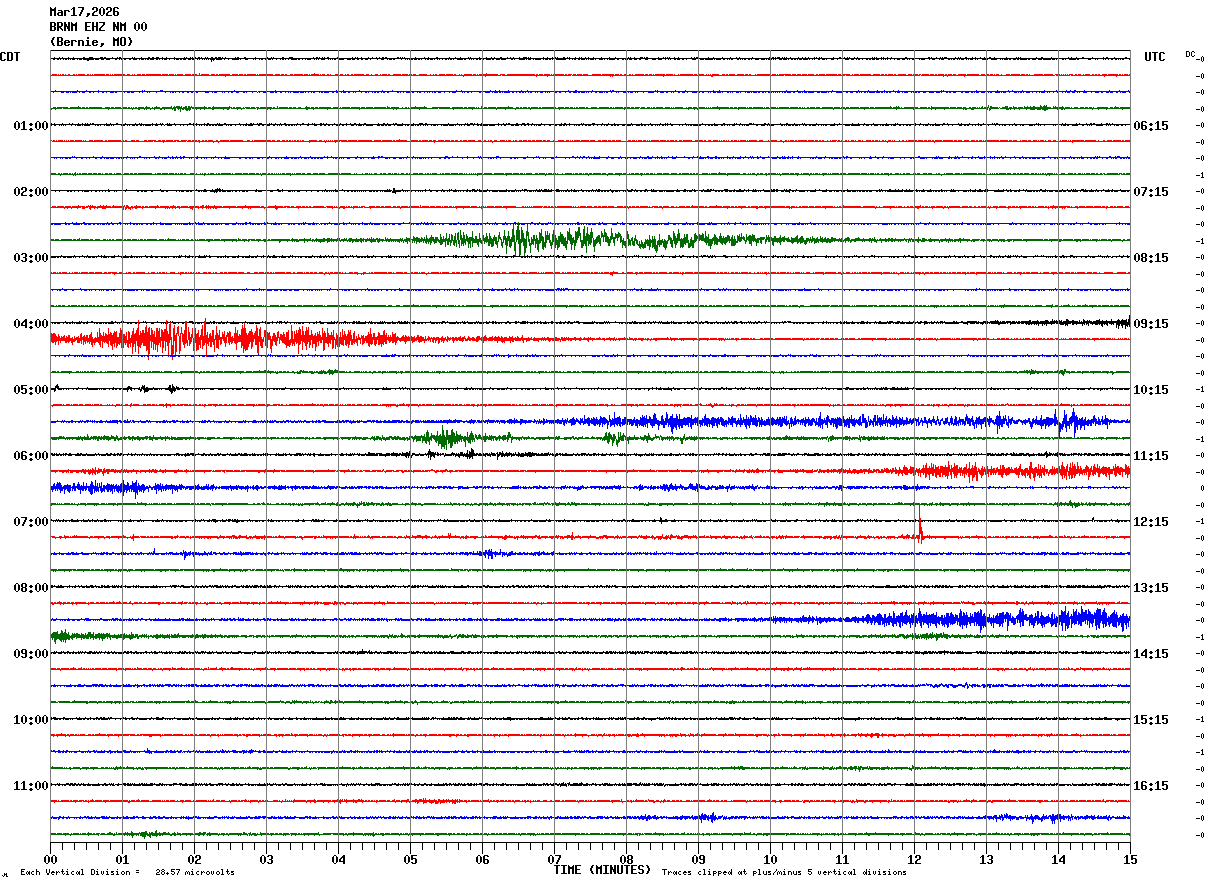Click the 16:15 UTC time label
Image resolution: width=1210 pixels, height=886 pixels.
tap(1152, 786)
